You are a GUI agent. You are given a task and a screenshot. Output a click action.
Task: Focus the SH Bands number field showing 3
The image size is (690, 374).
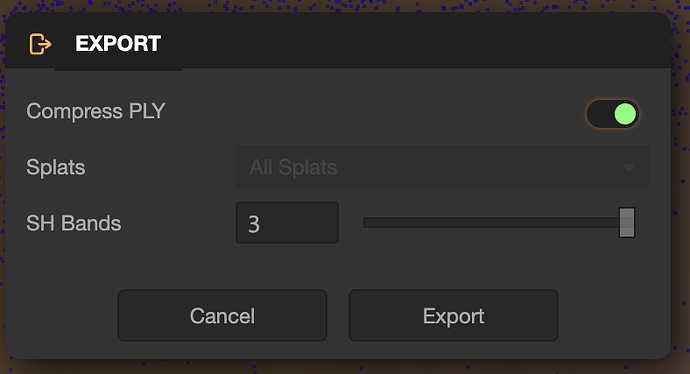(287, 223)
